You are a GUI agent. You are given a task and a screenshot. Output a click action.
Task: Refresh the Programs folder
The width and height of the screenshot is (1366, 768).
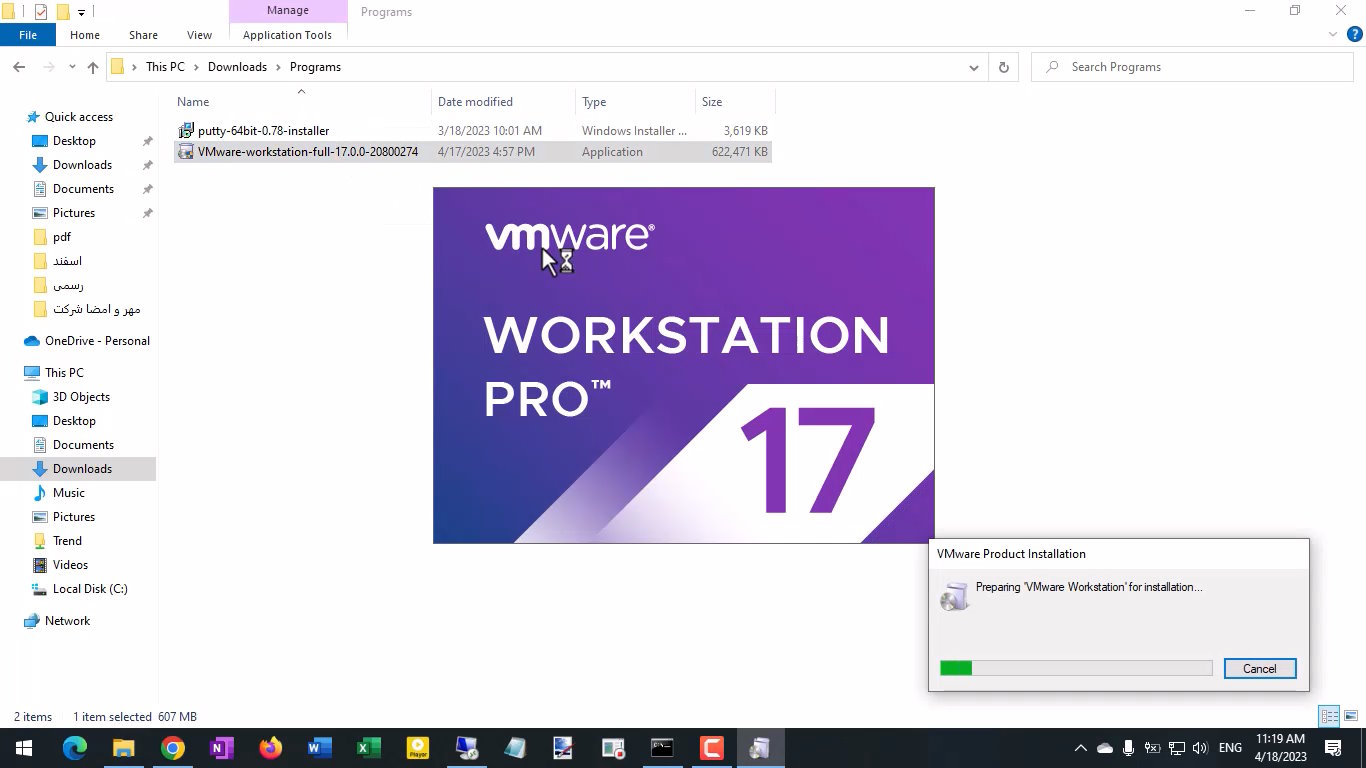(x=1003, y=67)
